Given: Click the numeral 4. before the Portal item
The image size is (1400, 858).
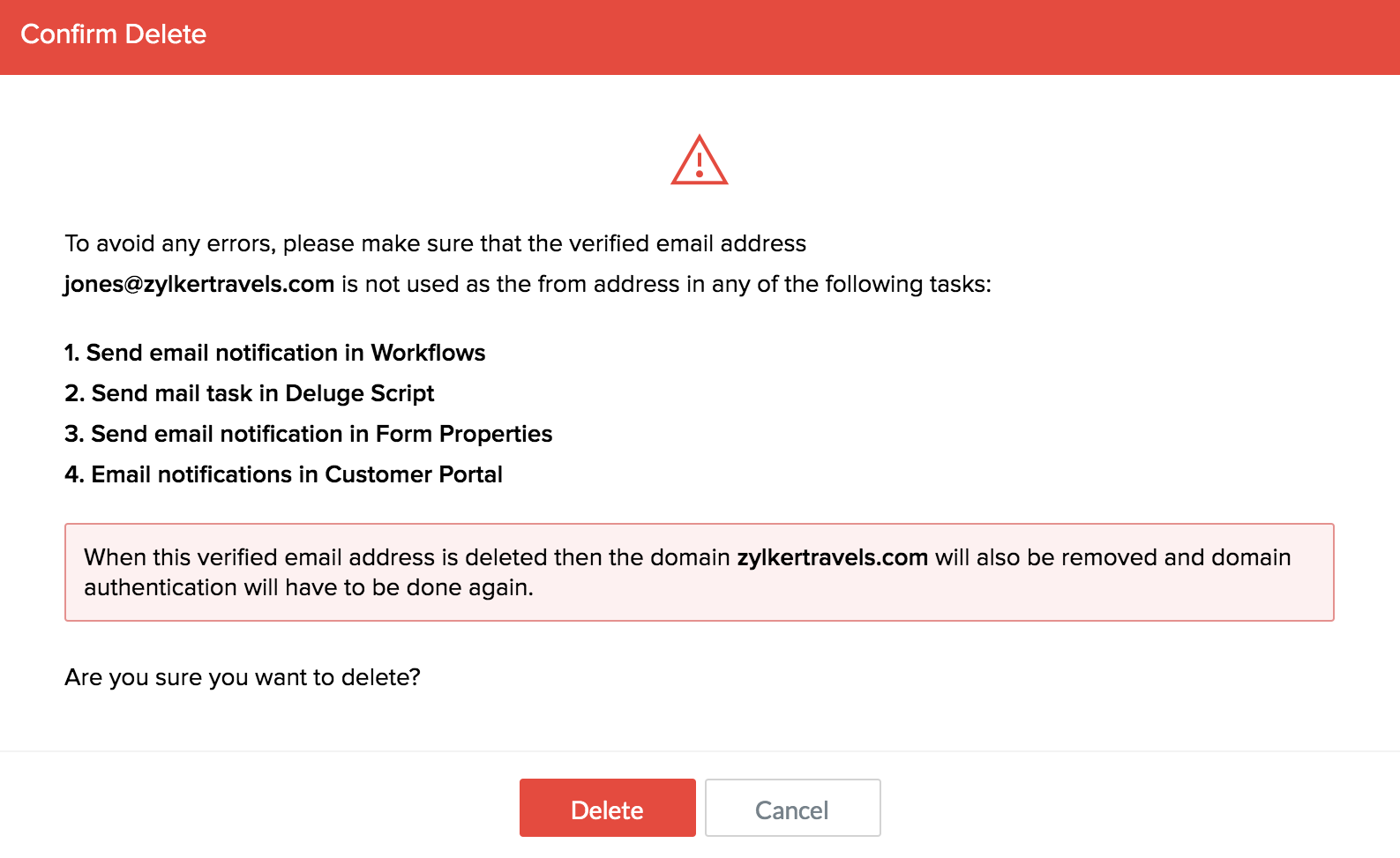Looking at the screenshot, I should click(x=74, y=474).
